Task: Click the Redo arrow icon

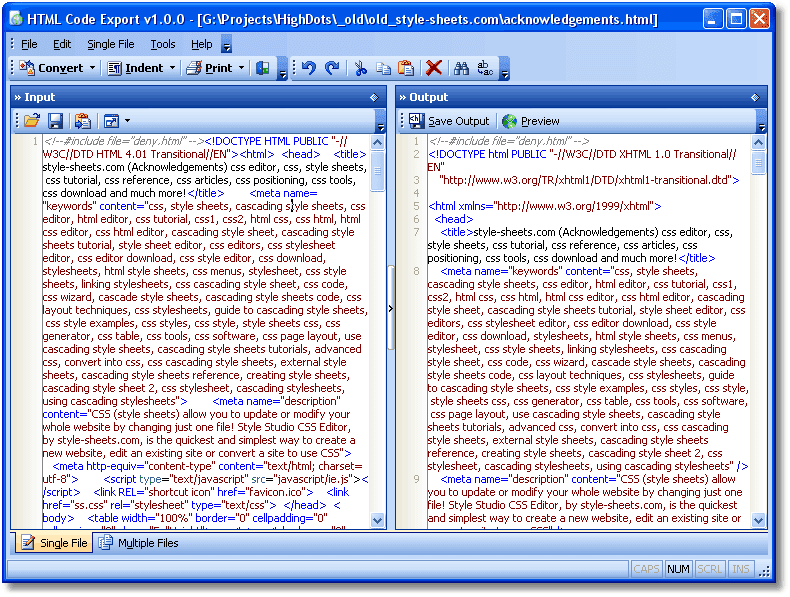Action: point(333,68)
